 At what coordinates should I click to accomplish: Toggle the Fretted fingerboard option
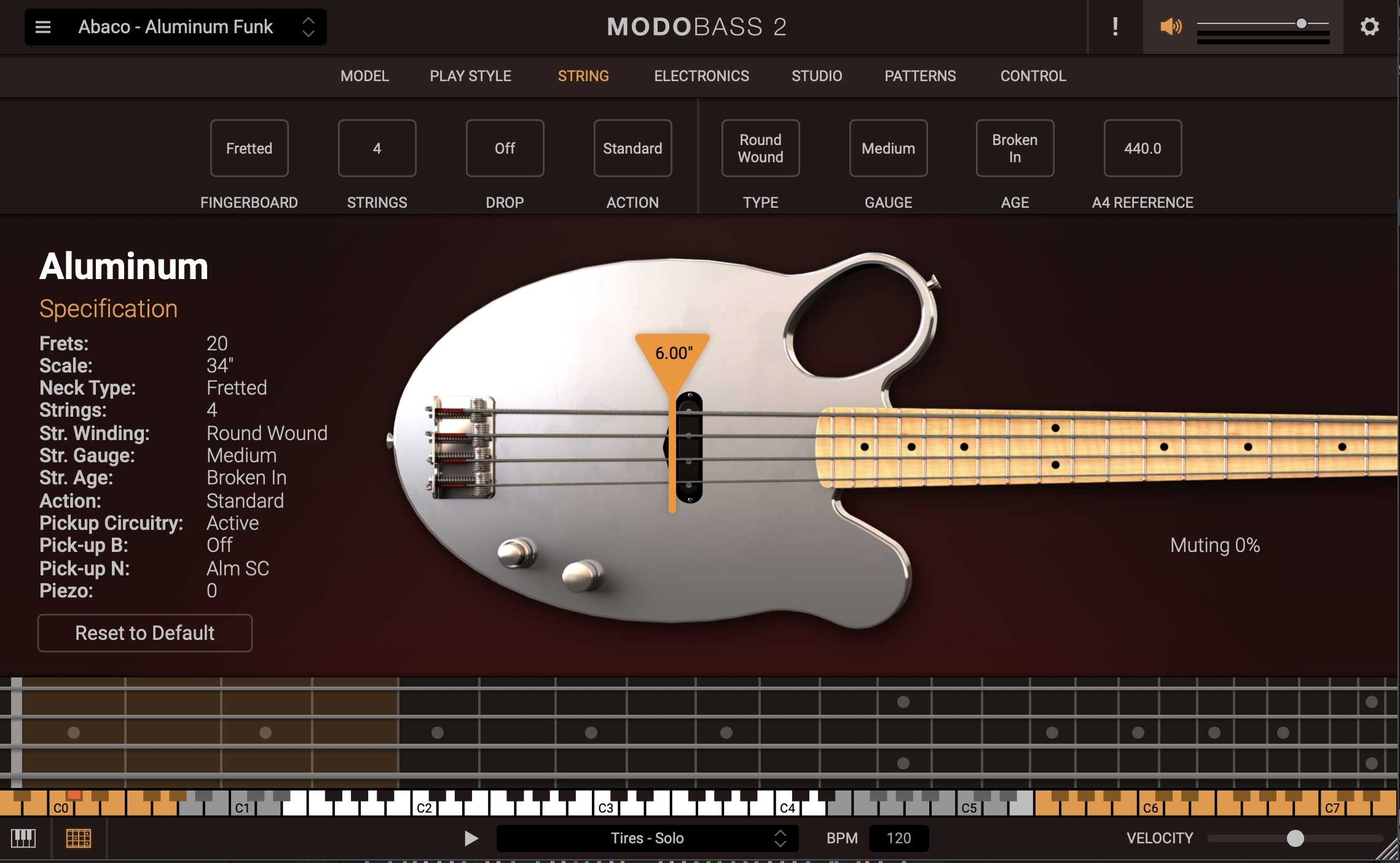[x=249, y=148]
